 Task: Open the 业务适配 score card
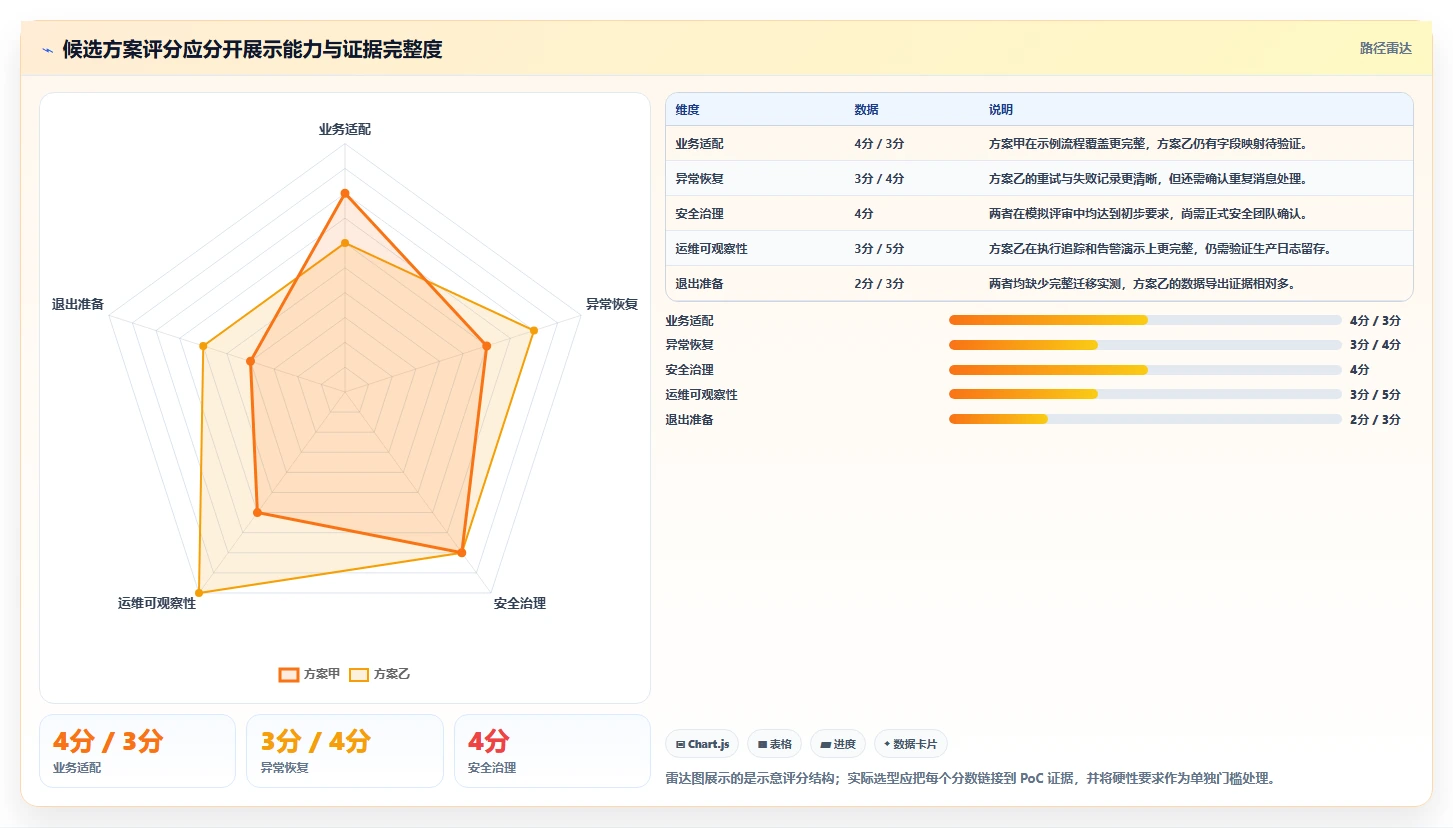[137, 751]
